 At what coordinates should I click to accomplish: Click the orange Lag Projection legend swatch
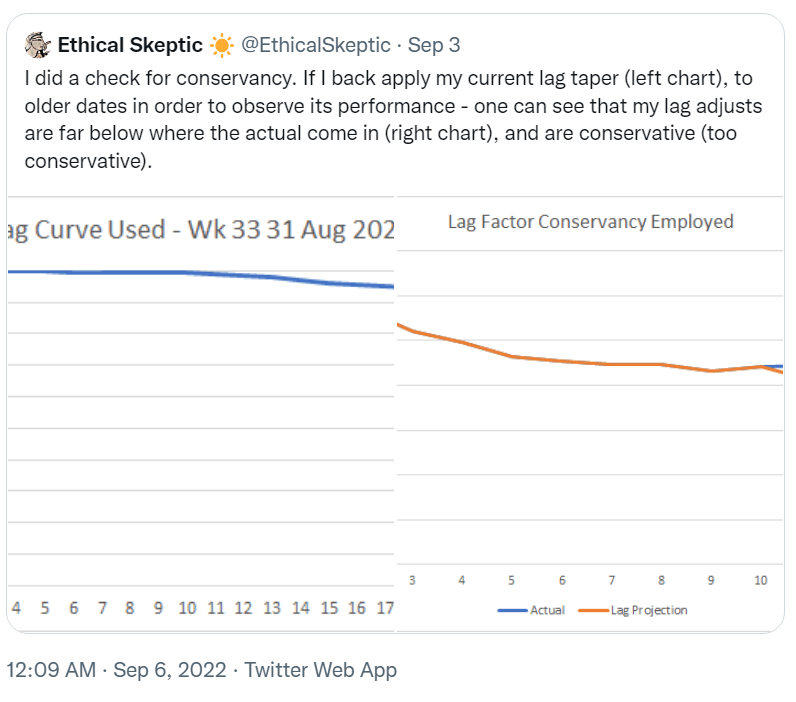[x=594, y=610]
